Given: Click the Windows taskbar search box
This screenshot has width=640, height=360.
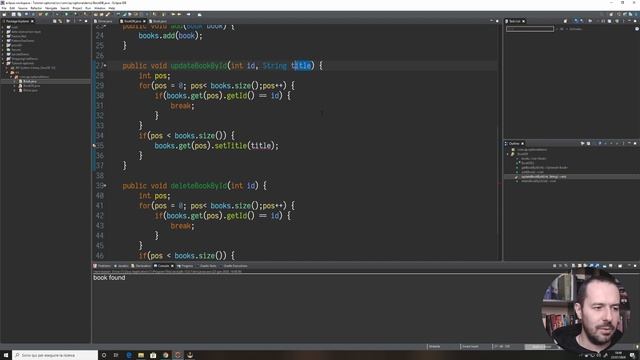Looking at the screenshot, I should [55, 355].
